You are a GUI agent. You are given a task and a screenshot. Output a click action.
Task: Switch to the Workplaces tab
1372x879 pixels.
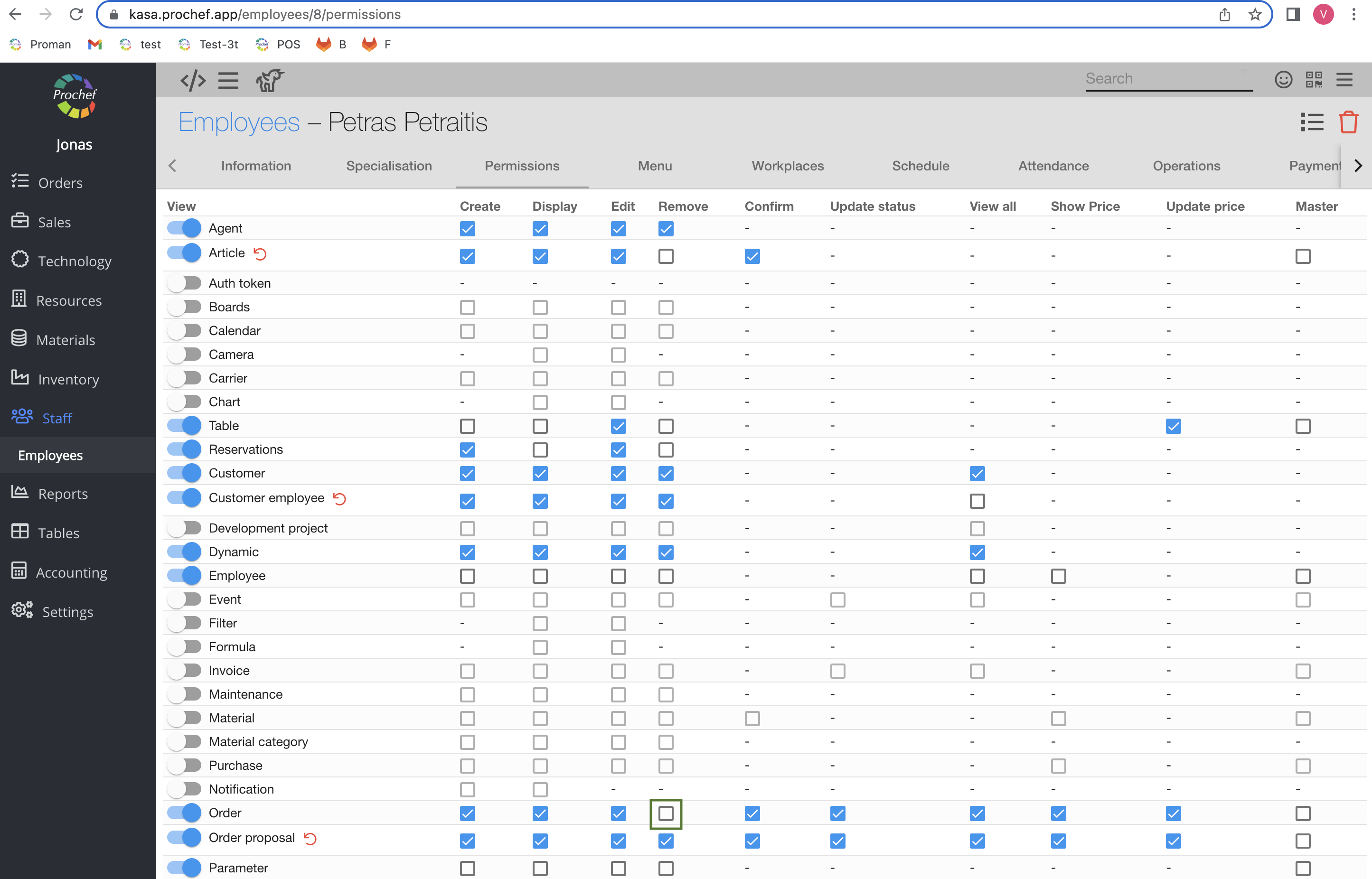pos(787,166)
